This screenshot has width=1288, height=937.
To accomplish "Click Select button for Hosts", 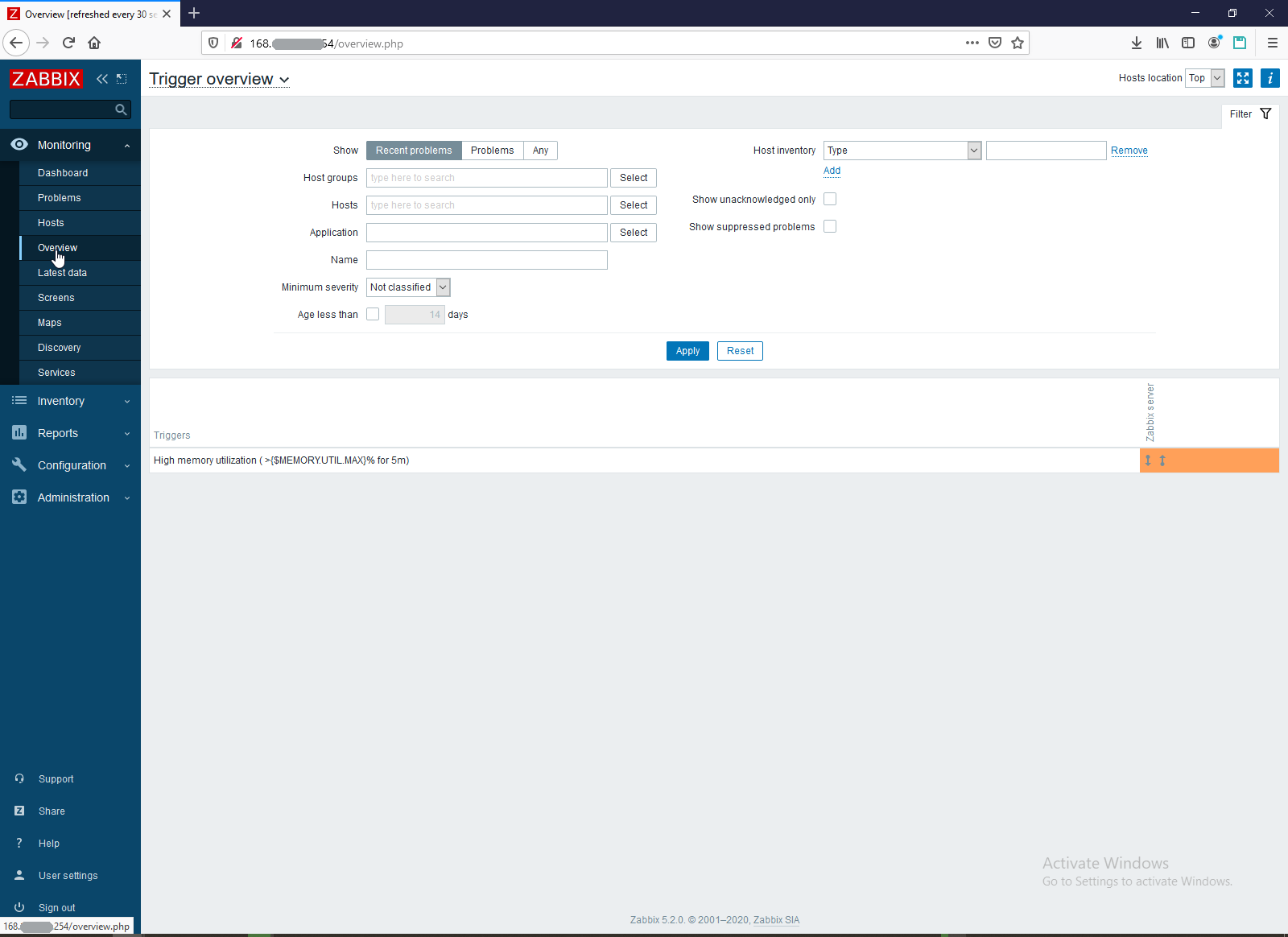I will point(634,205).
